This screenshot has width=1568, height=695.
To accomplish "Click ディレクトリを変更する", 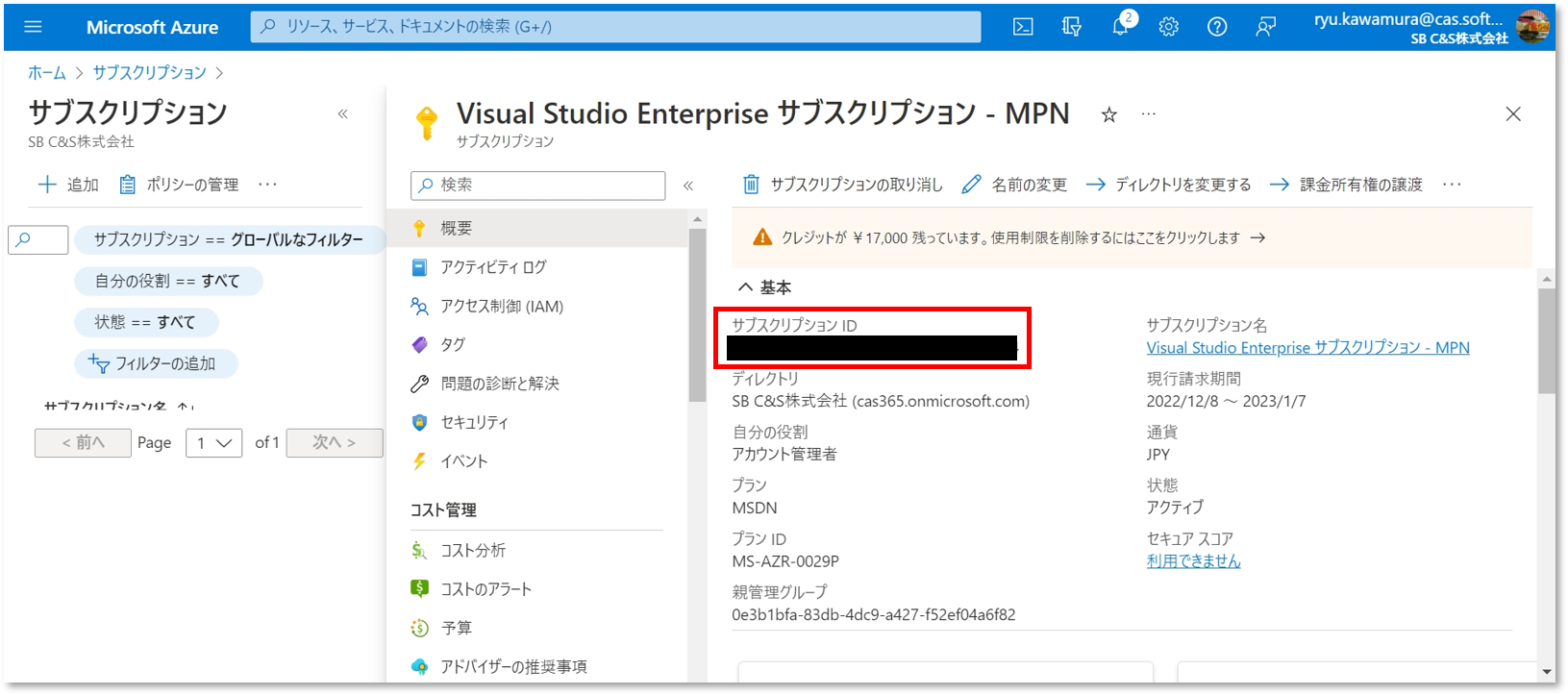I will (x=1169, y=185).
